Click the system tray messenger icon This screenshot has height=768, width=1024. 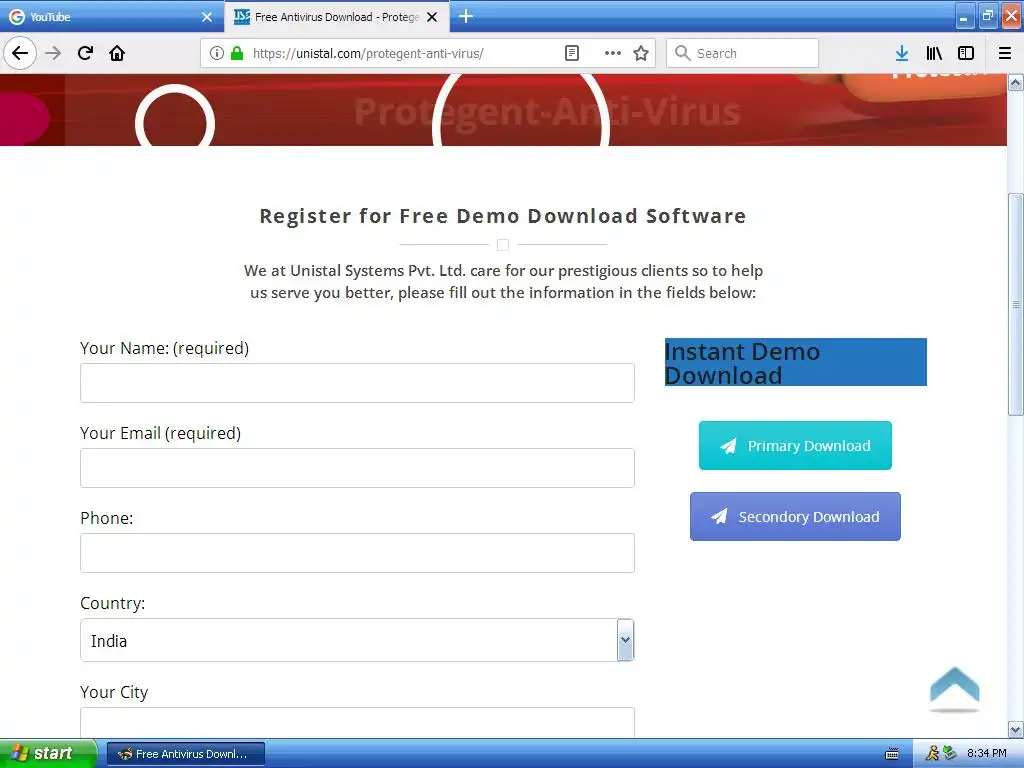pyautogui.click(x=932, y=754)
